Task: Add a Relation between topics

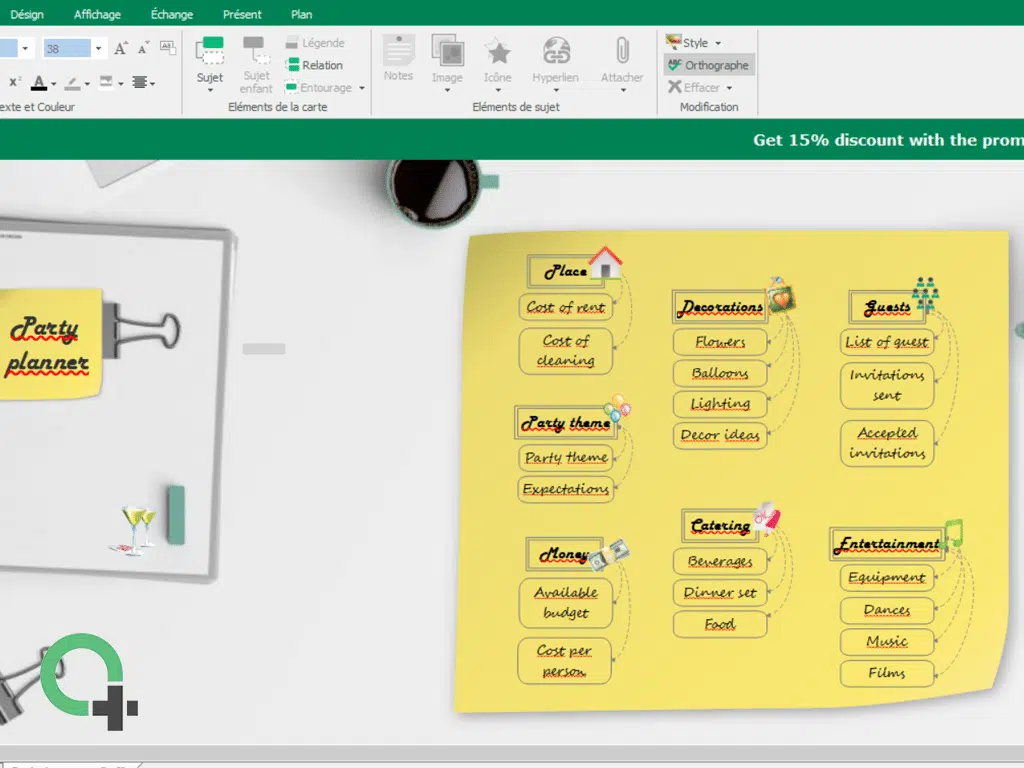Action: (x=314, y=65)
